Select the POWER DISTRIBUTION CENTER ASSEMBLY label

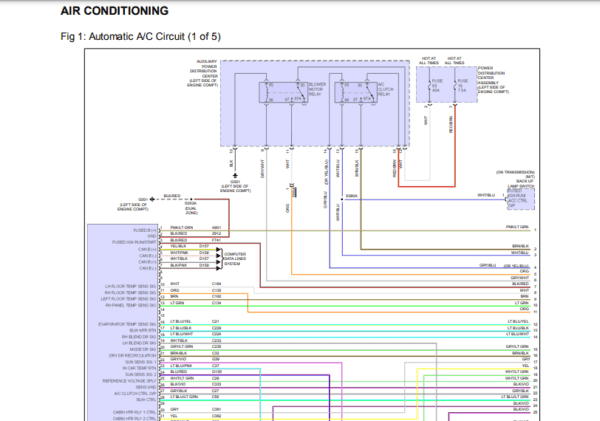pos(493,80)
